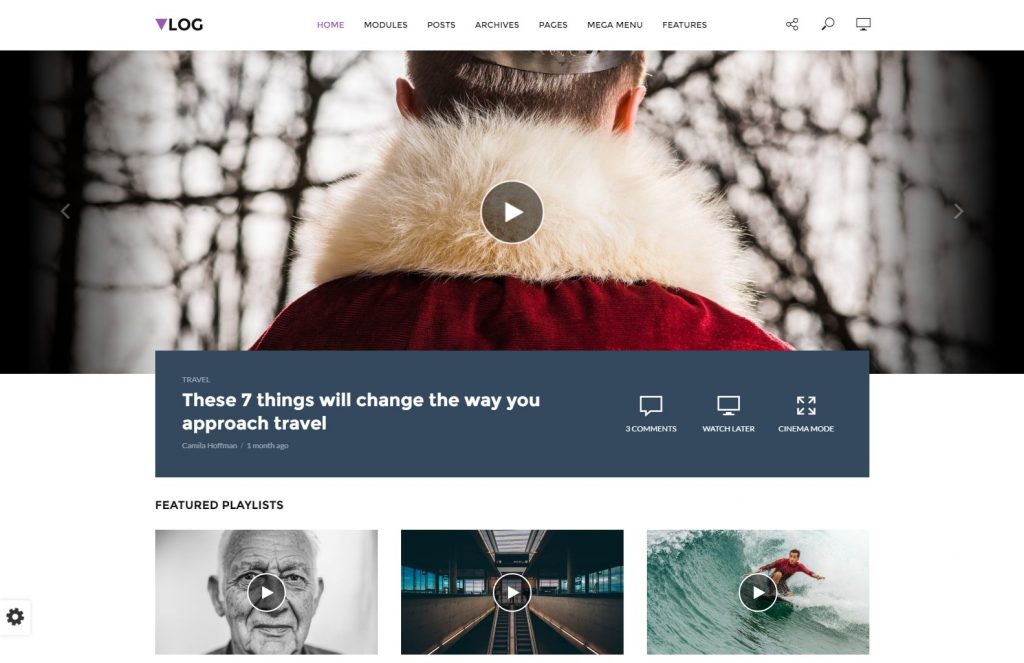Open the Modules menu
Image resolution: width=1024 pixels, height=663 pixels.
tap(385, 25)
